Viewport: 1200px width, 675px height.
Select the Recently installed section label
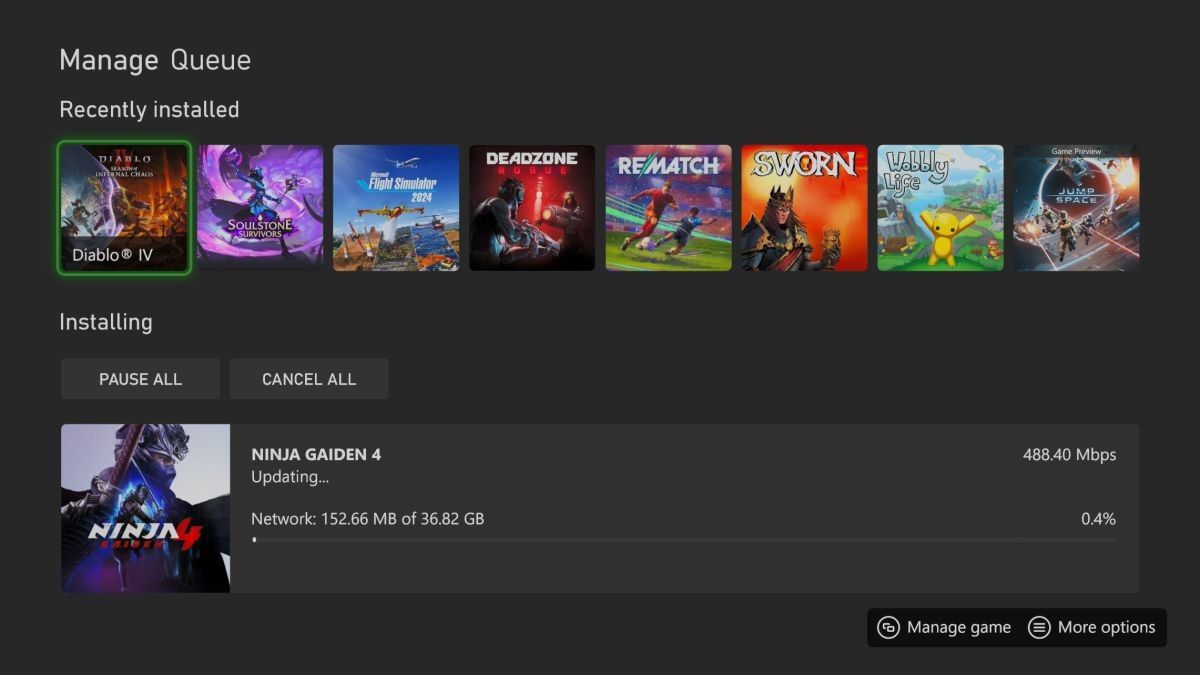pyautogui.click(x=149, y=109)
